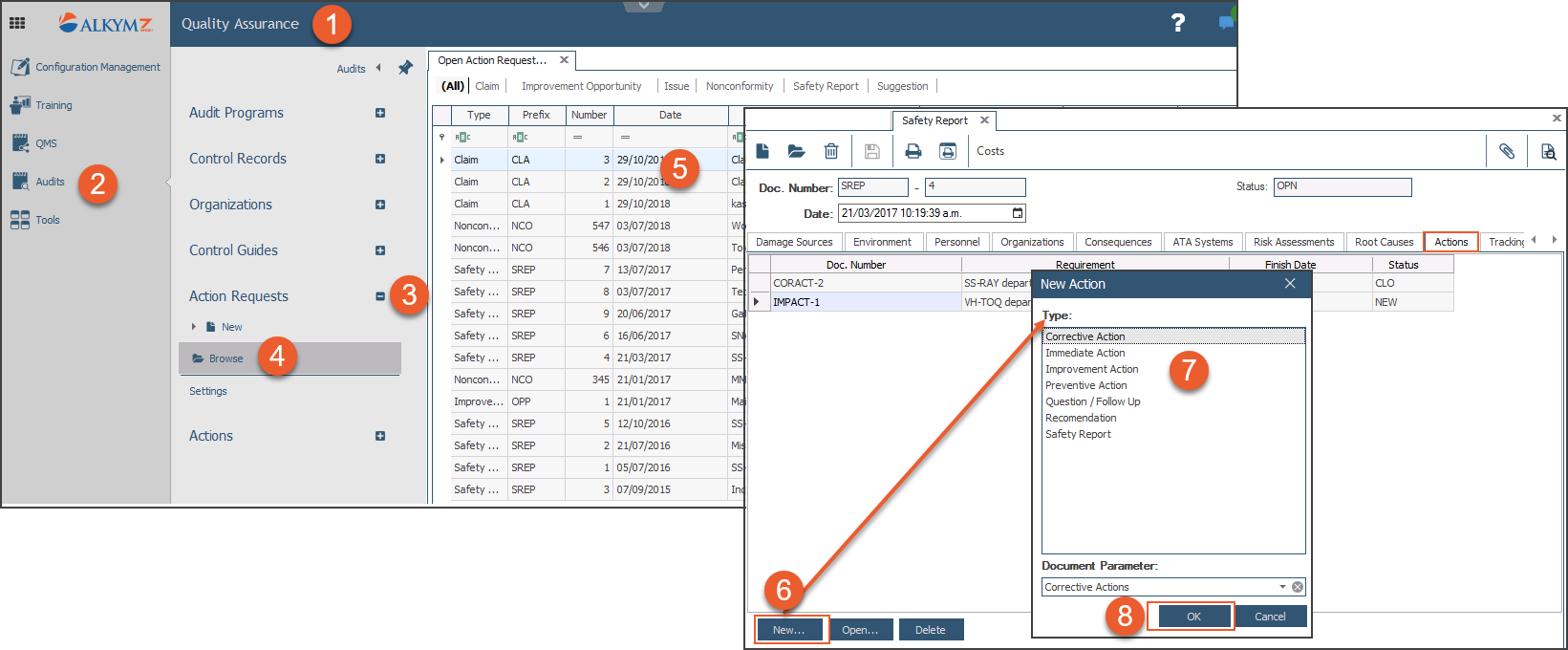Open the help question mark icon

pyautogui.click(x=1178, y=23)
